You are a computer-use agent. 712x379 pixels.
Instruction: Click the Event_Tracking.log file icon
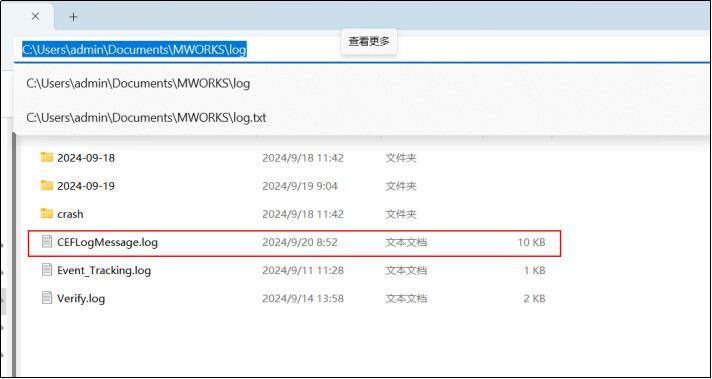coord(47,270)
